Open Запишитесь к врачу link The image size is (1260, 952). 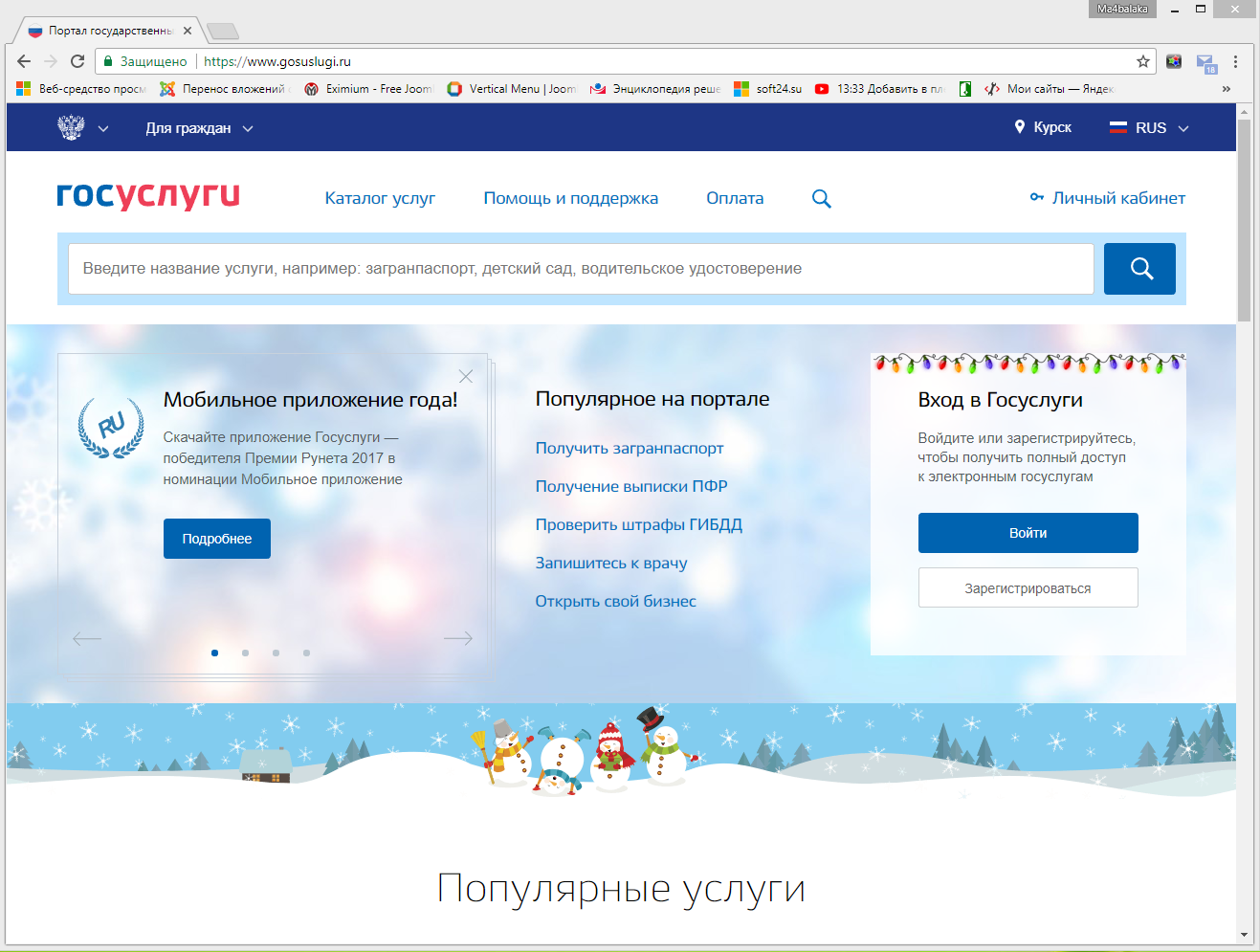611,563
